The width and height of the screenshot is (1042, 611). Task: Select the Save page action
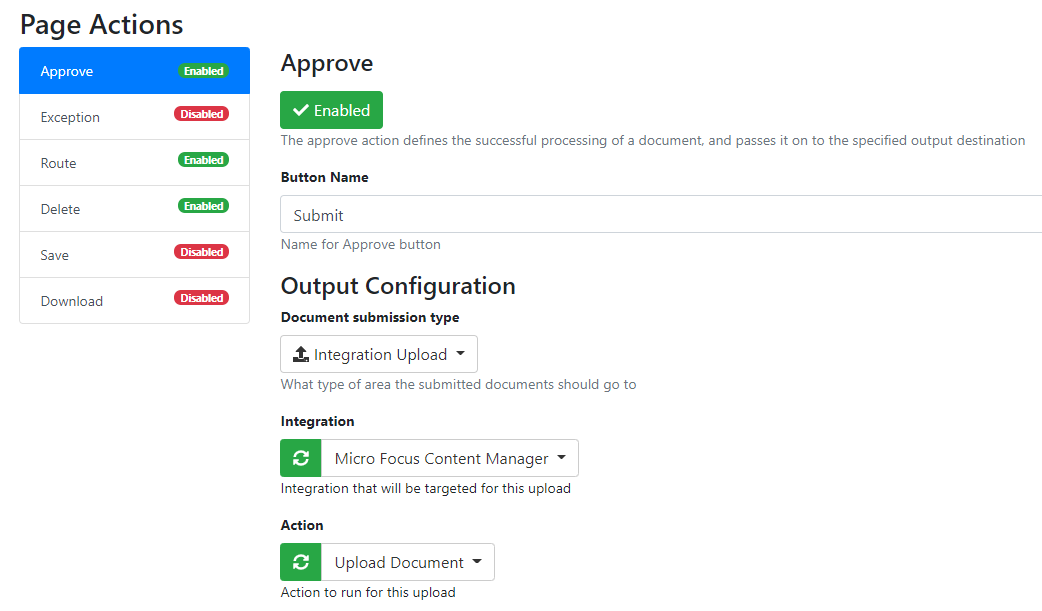pyautogui.click(x=55, y=255)
